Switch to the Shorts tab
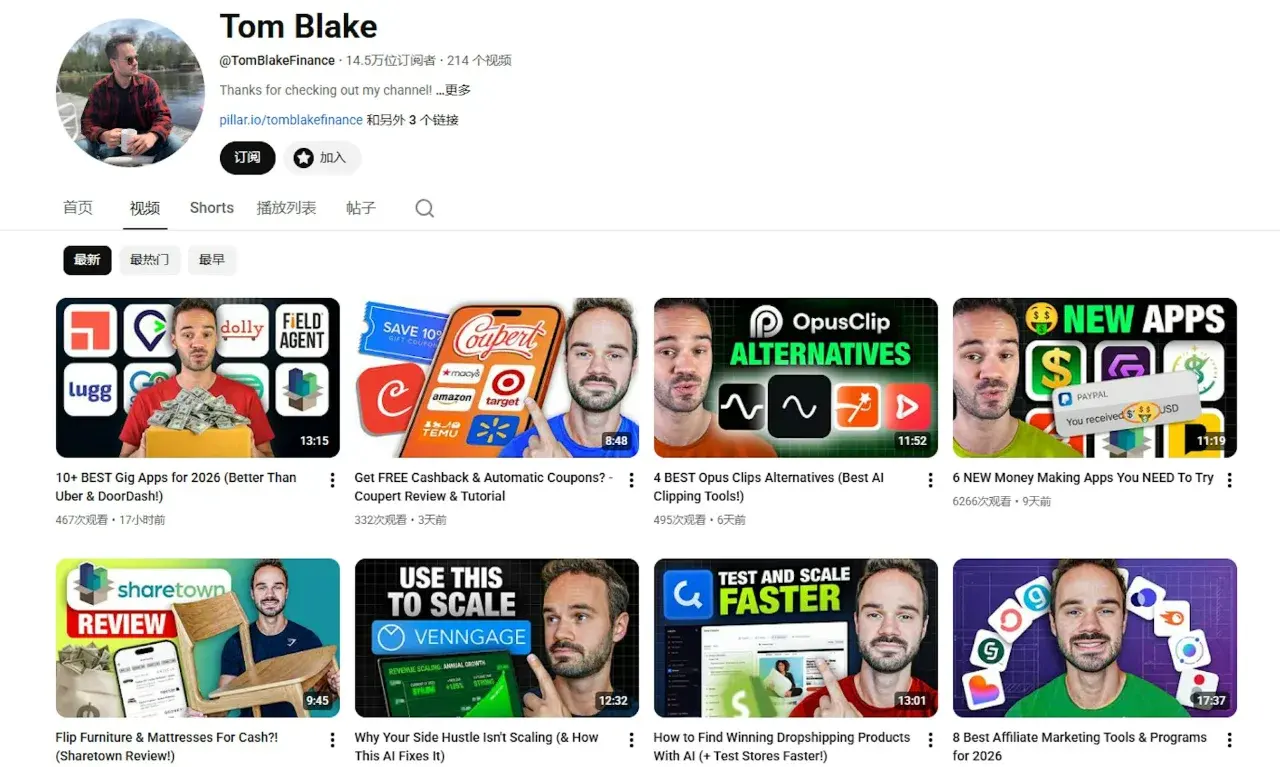The image size is (1280, 767). coord(212,208)
